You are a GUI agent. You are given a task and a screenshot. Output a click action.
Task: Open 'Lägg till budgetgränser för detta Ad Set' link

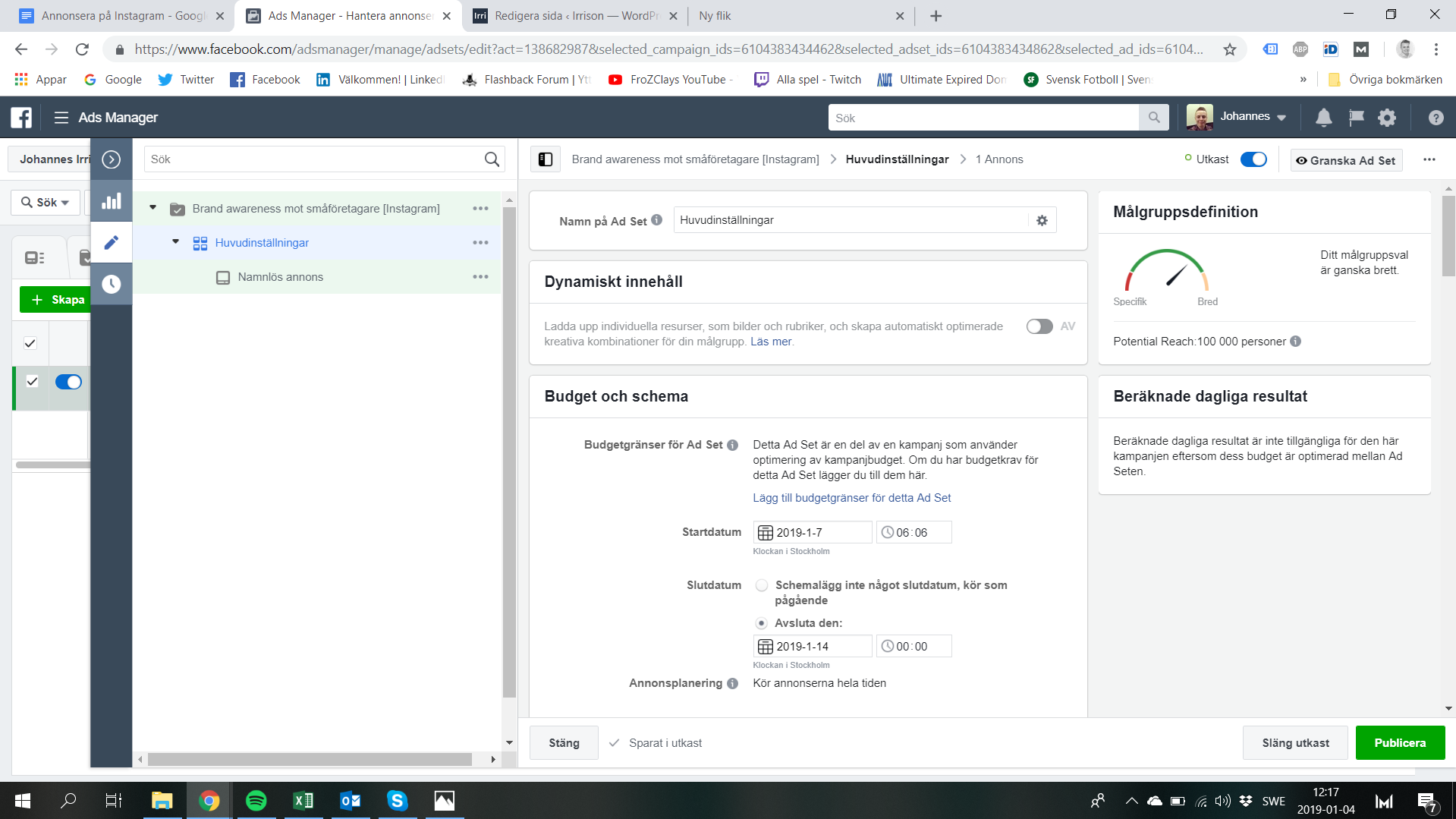click(851, 498)
